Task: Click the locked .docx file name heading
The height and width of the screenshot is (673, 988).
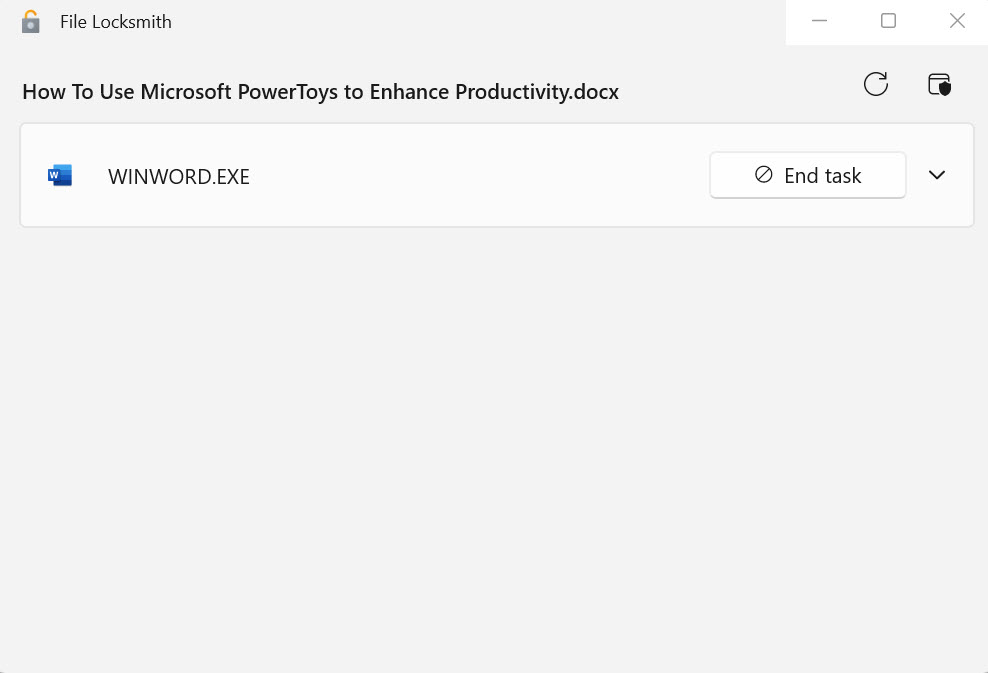Action: pos(320,92)
